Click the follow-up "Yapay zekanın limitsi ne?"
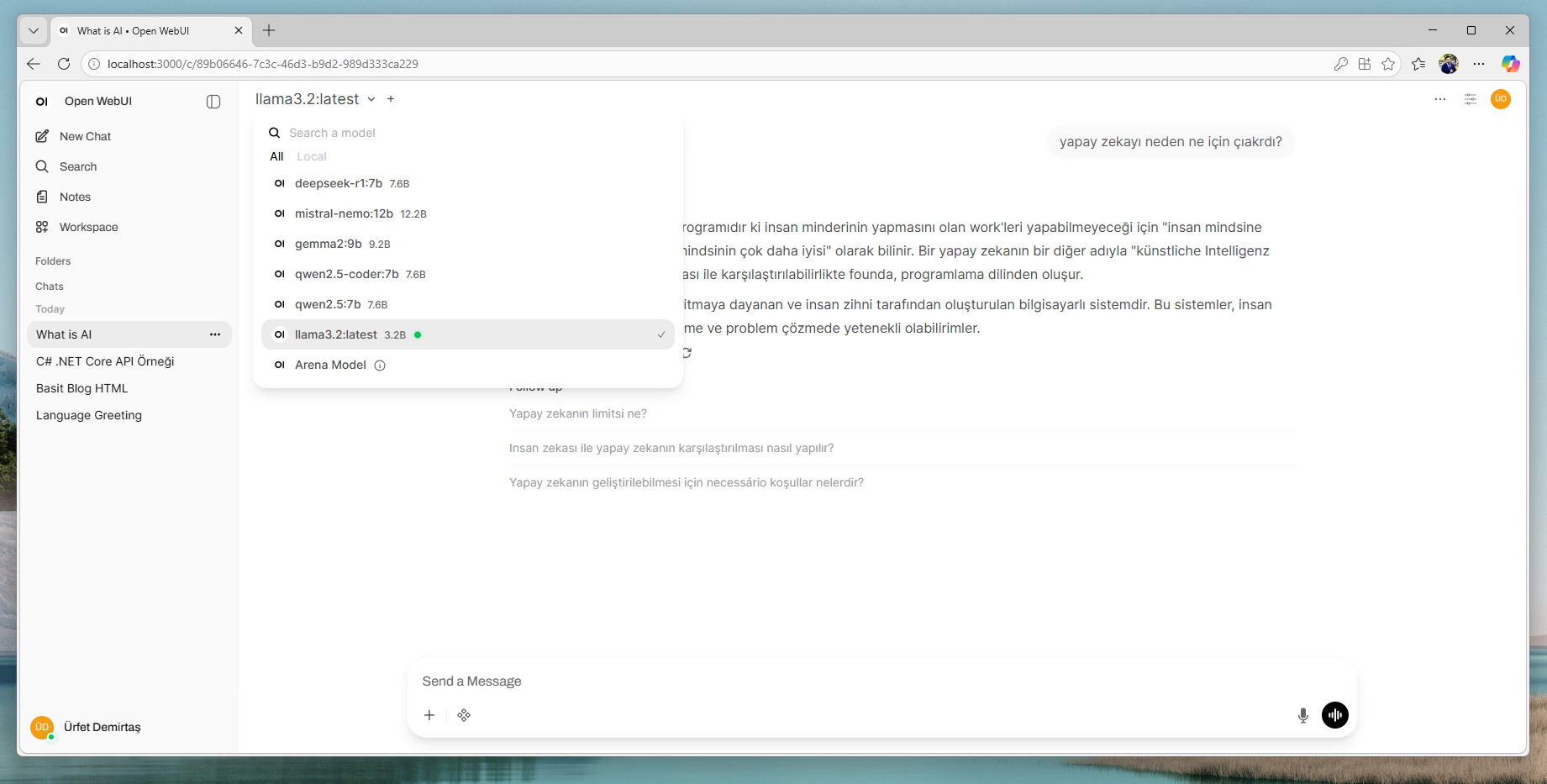The width and height of the screenshot is (1547, 784). (x=578, y=413)
